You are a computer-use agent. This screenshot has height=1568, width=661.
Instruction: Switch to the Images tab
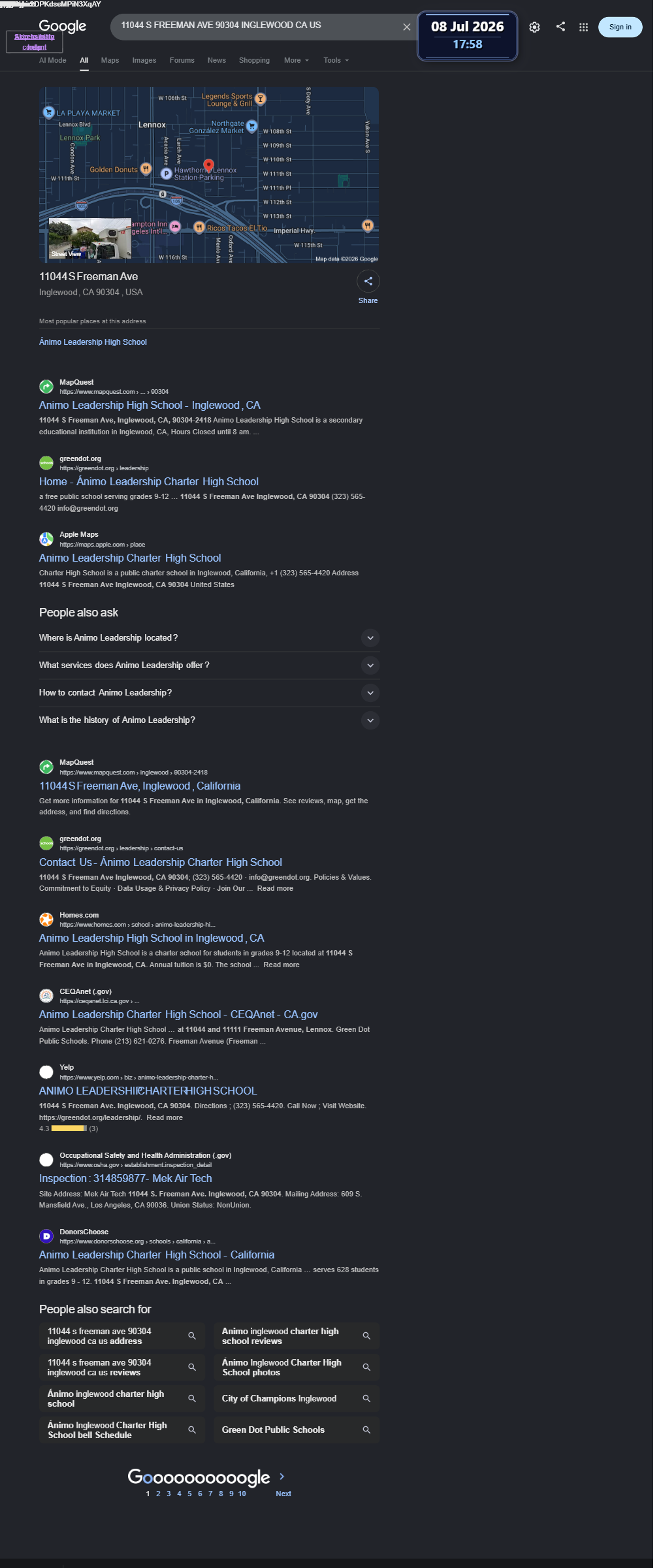(144, 60)
